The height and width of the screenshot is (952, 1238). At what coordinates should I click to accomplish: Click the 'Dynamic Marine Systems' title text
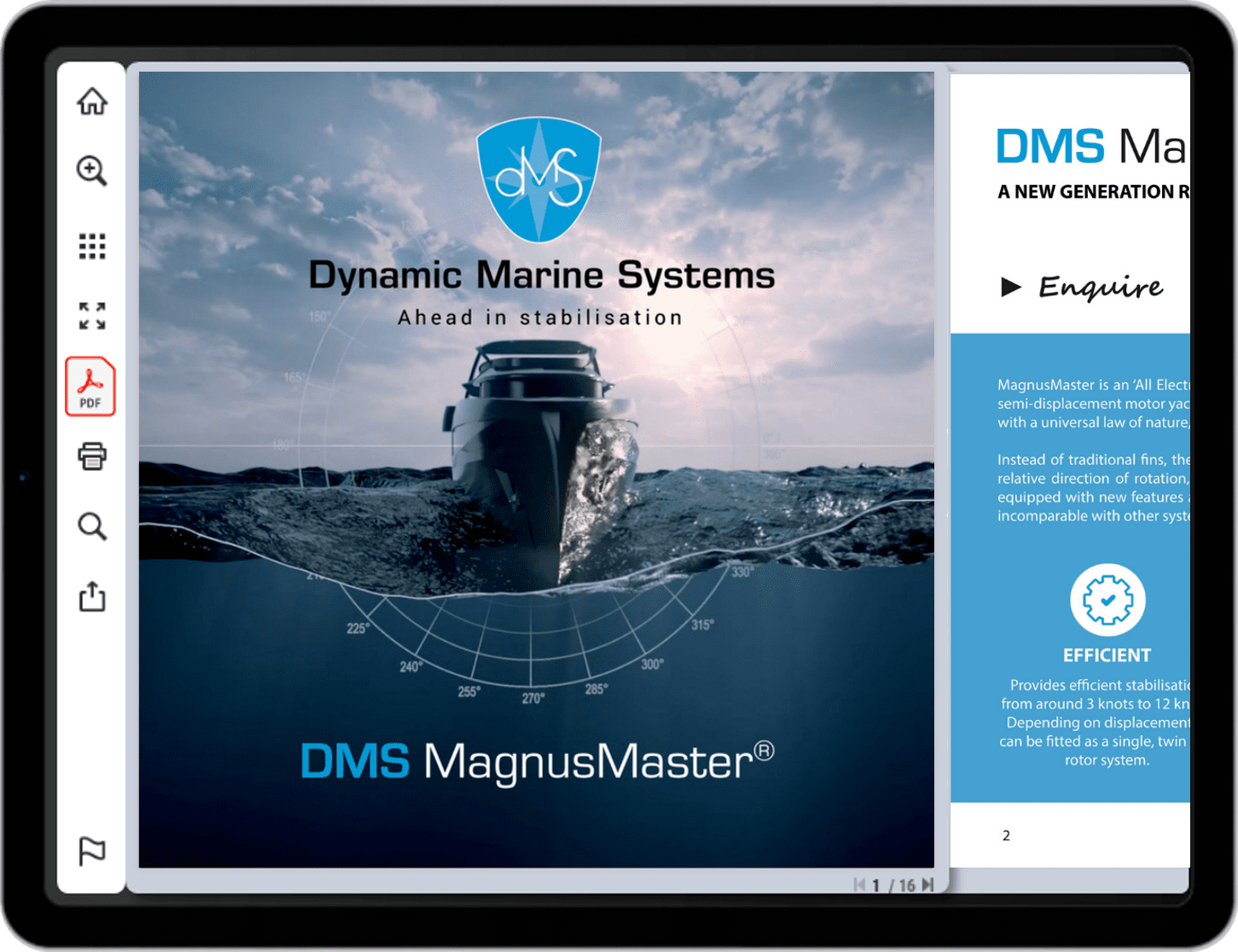tap(542, 276)
